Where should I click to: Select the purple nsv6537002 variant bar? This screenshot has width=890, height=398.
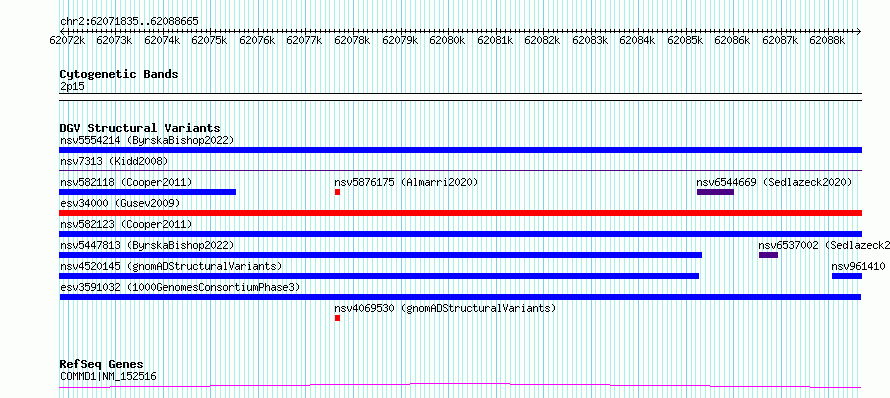[x=769, y=255]
